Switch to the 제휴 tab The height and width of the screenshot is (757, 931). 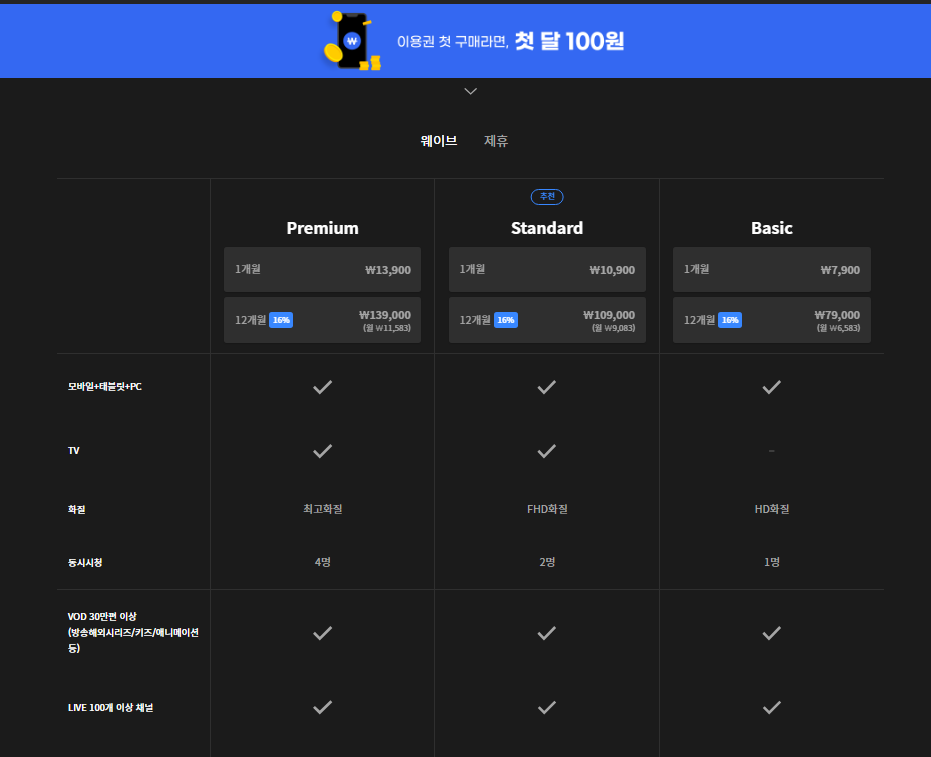pyautogui.click(x=496, y=141)
